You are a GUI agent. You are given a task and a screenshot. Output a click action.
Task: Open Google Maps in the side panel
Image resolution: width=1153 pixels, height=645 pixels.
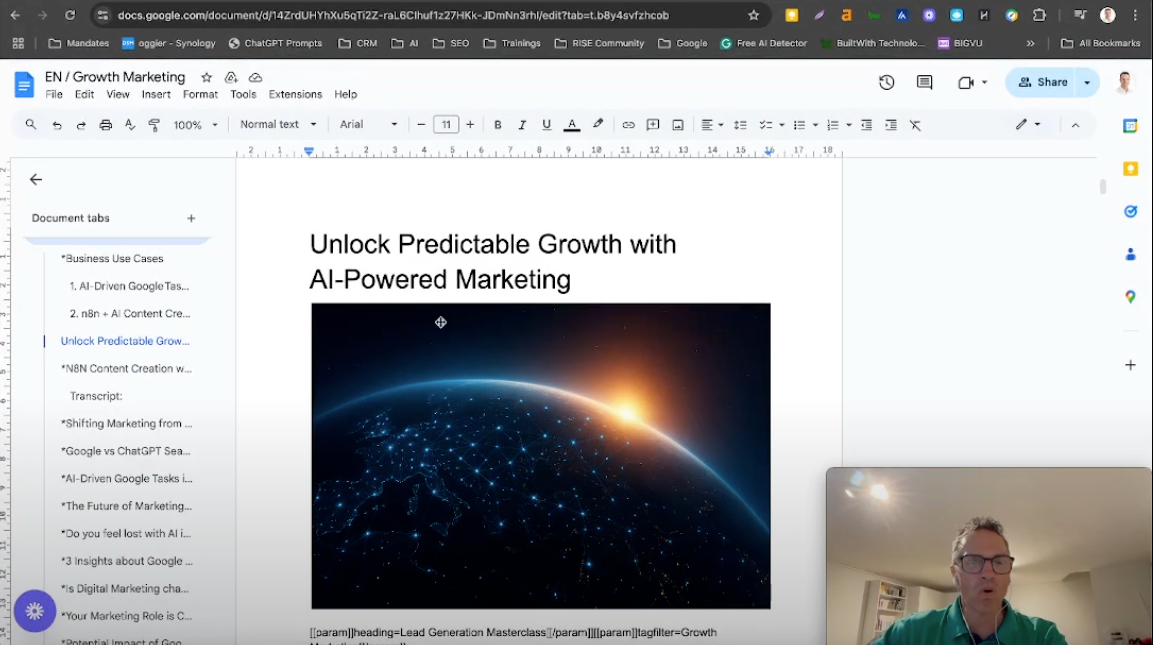1130,297
